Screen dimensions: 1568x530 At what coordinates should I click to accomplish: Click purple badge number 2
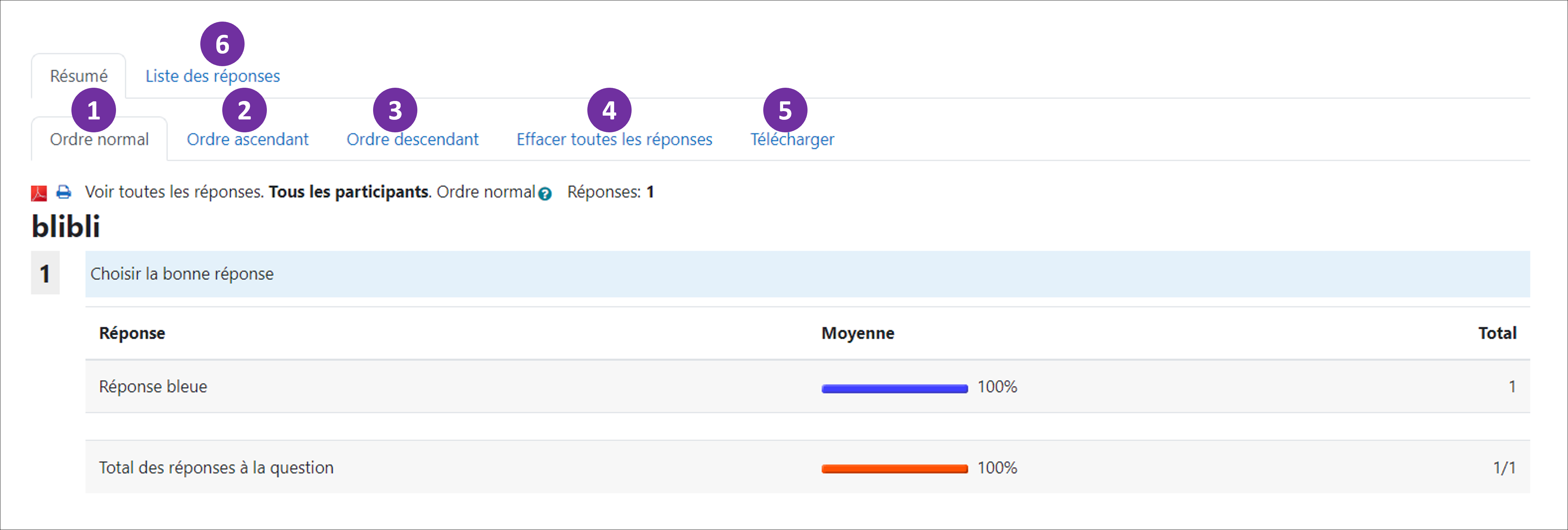244,110
